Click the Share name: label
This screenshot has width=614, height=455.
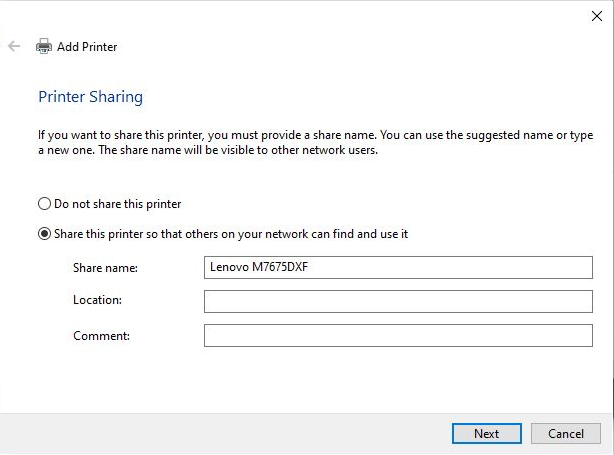105,268
